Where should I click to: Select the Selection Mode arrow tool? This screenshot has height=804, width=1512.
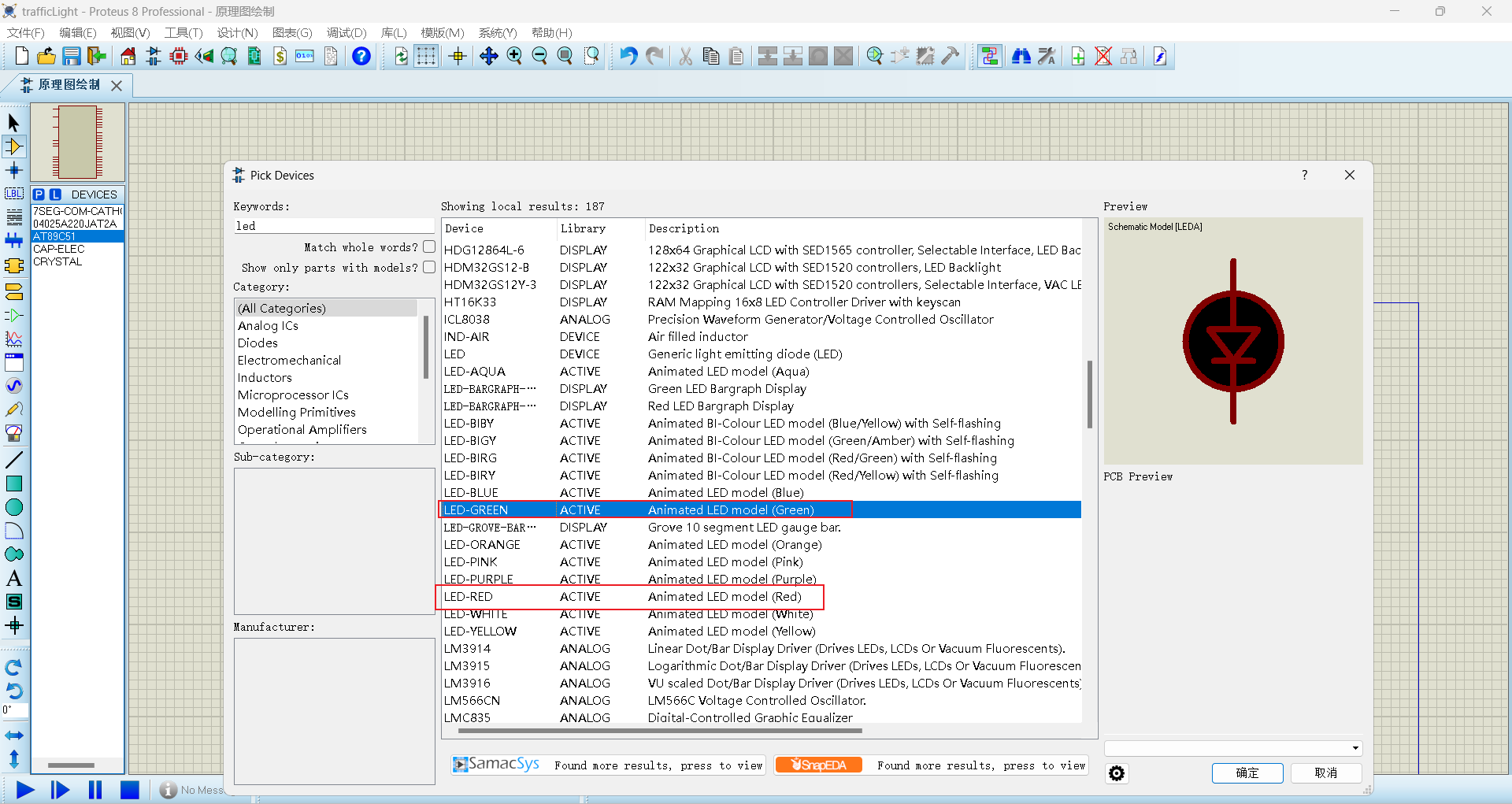point(13,123)
